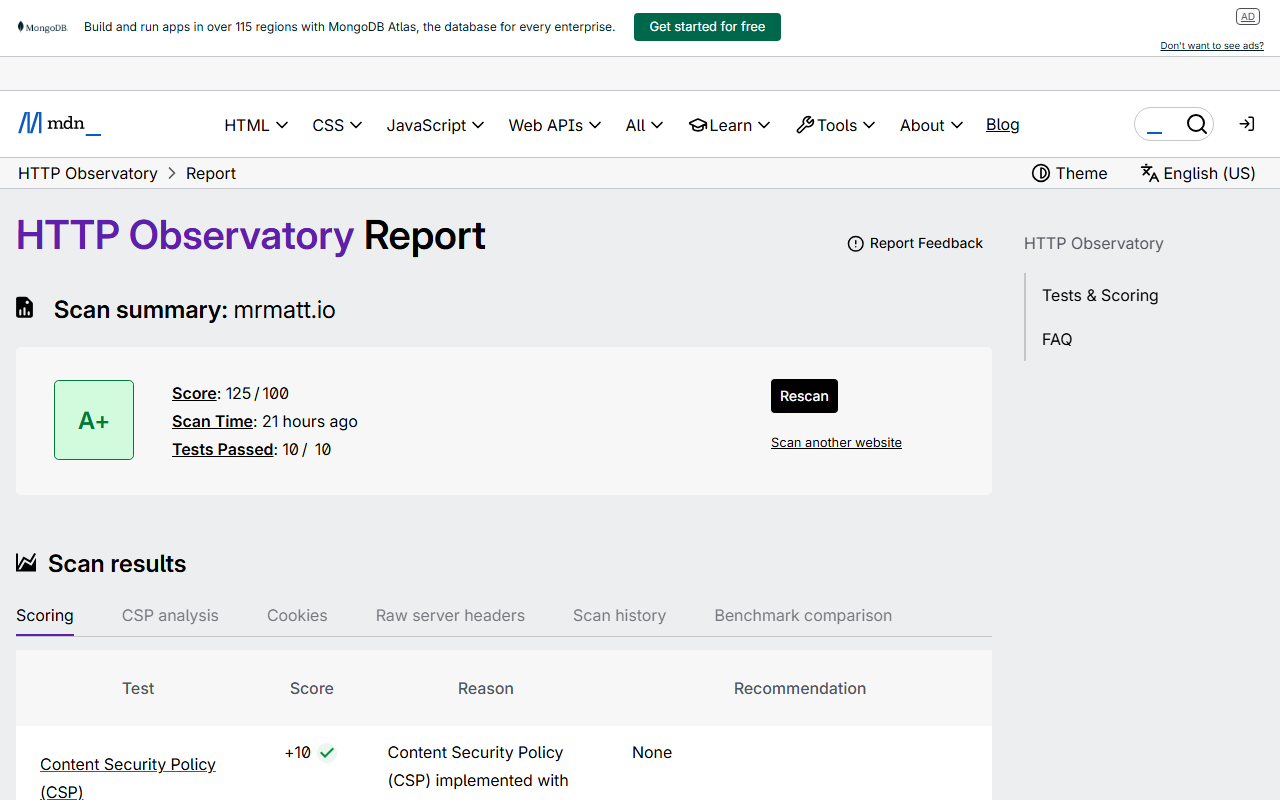The image size is (1280, 800).
Task: Click the Report Feedback info icon
Action: pyautogui.click(x=856, y=243)
